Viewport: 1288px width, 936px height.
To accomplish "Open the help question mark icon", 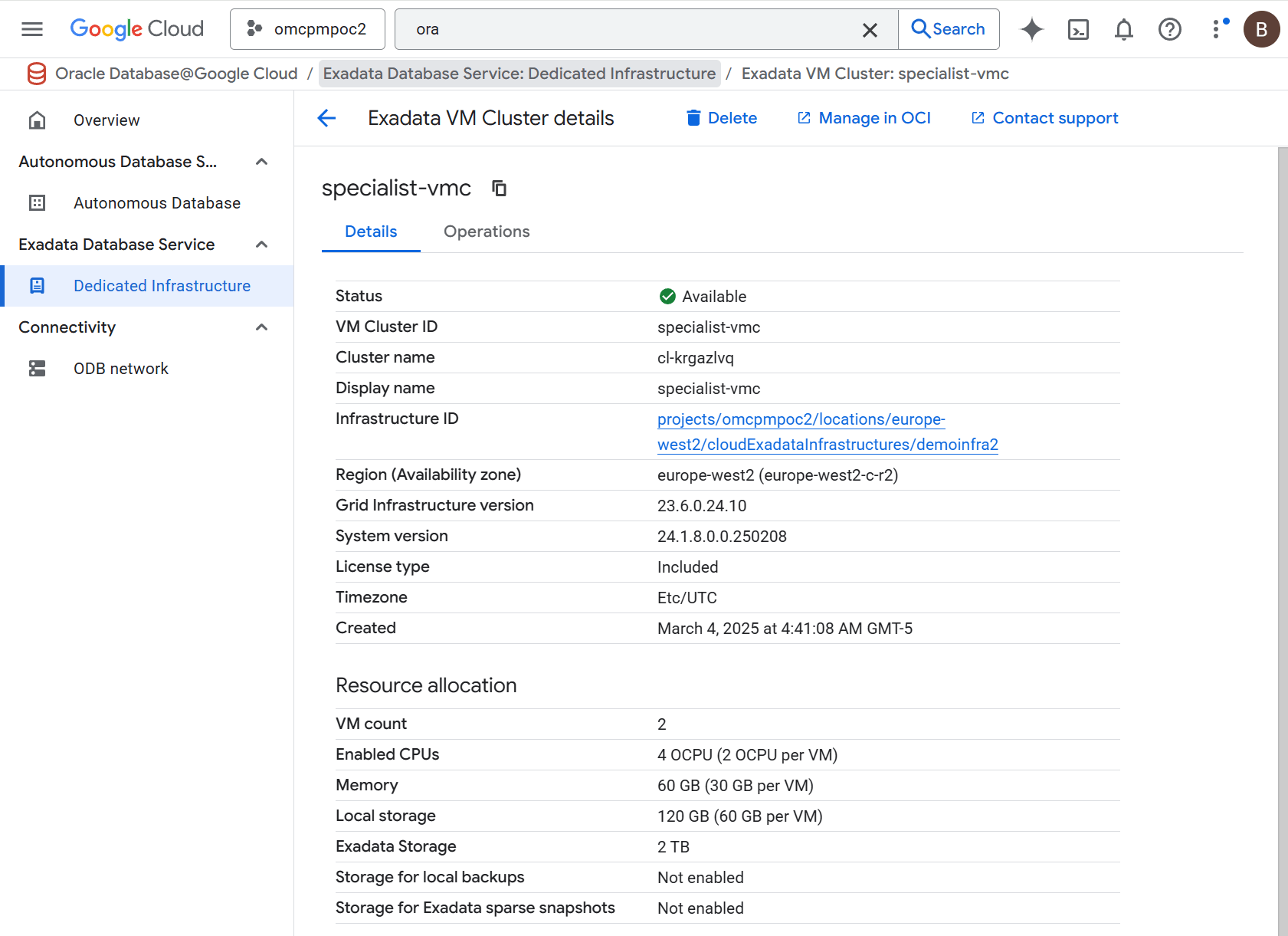I will [x=1170, y=29].
